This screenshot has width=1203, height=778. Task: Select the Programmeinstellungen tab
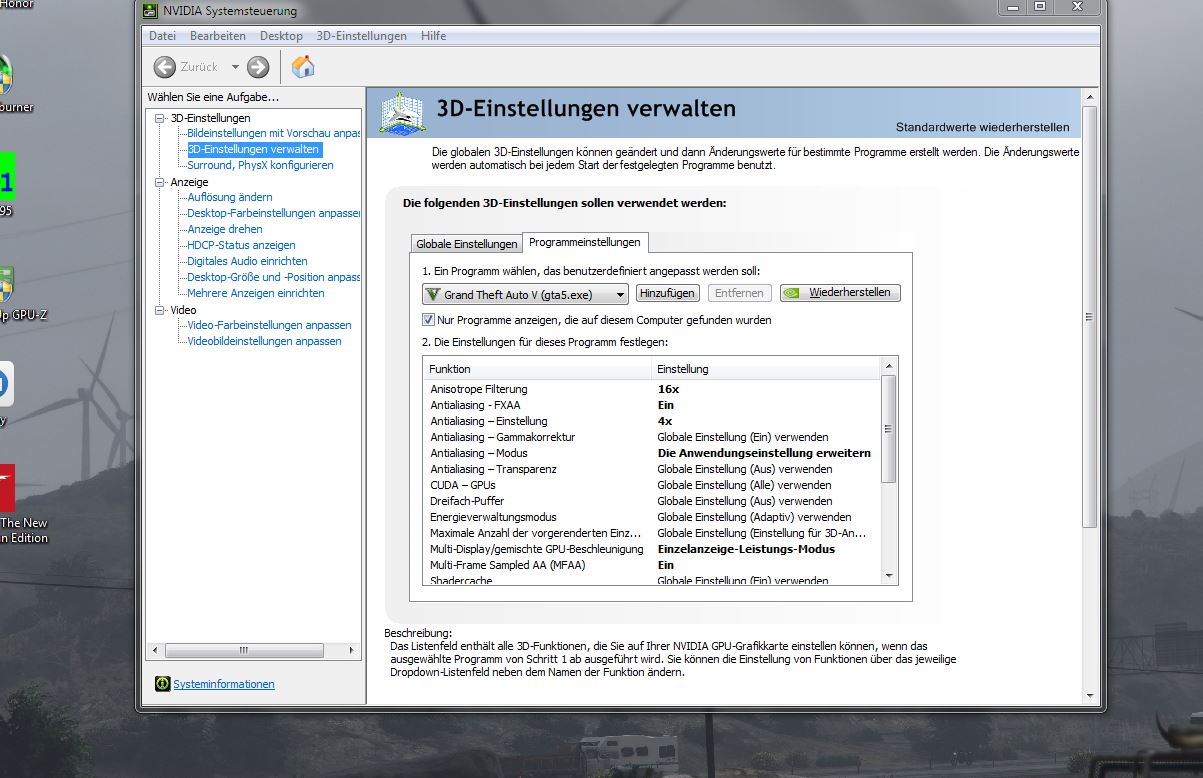tap(585, 242)
